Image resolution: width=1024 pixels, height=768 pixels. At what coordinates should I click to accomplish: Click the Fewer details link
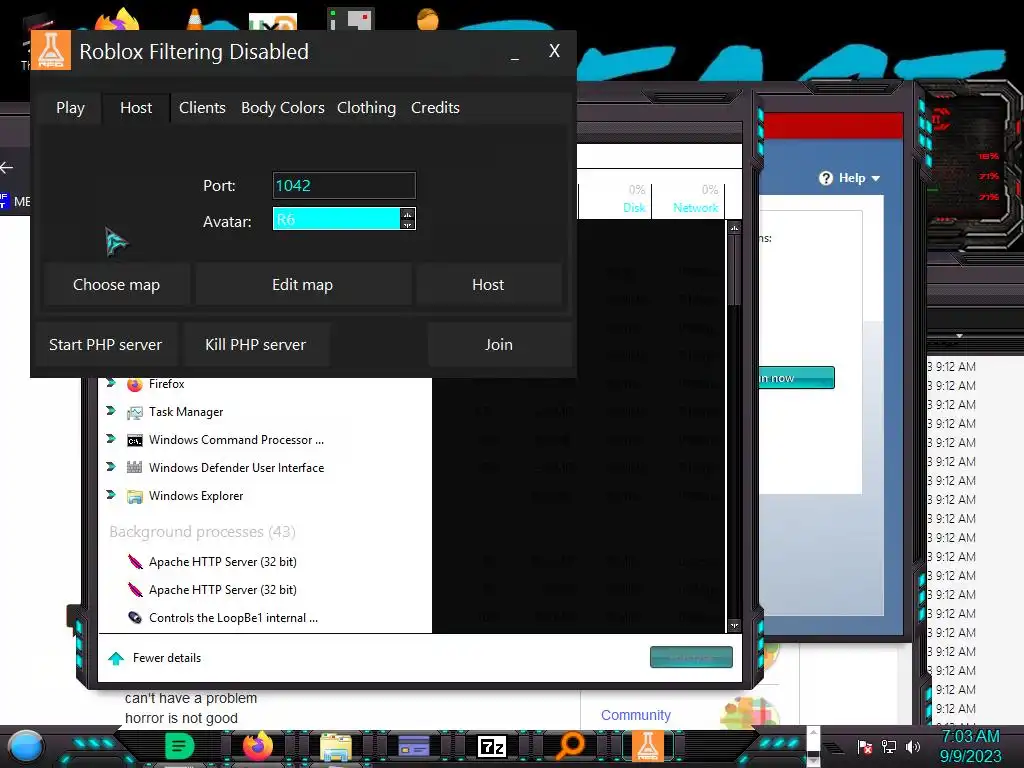pos(167,658)
